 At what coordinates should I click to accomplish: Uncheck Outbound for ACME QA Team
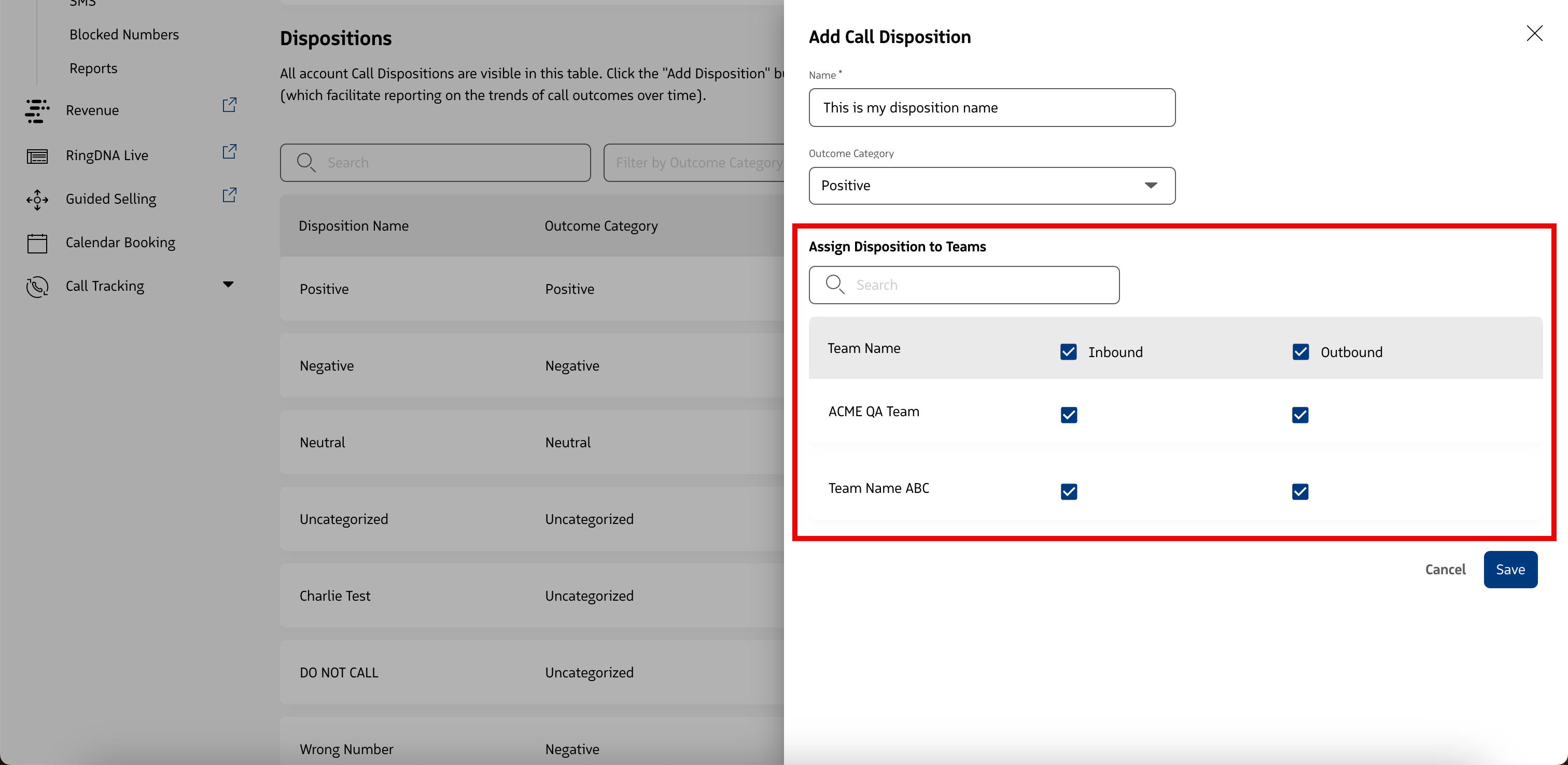[x=1300, y=415]
